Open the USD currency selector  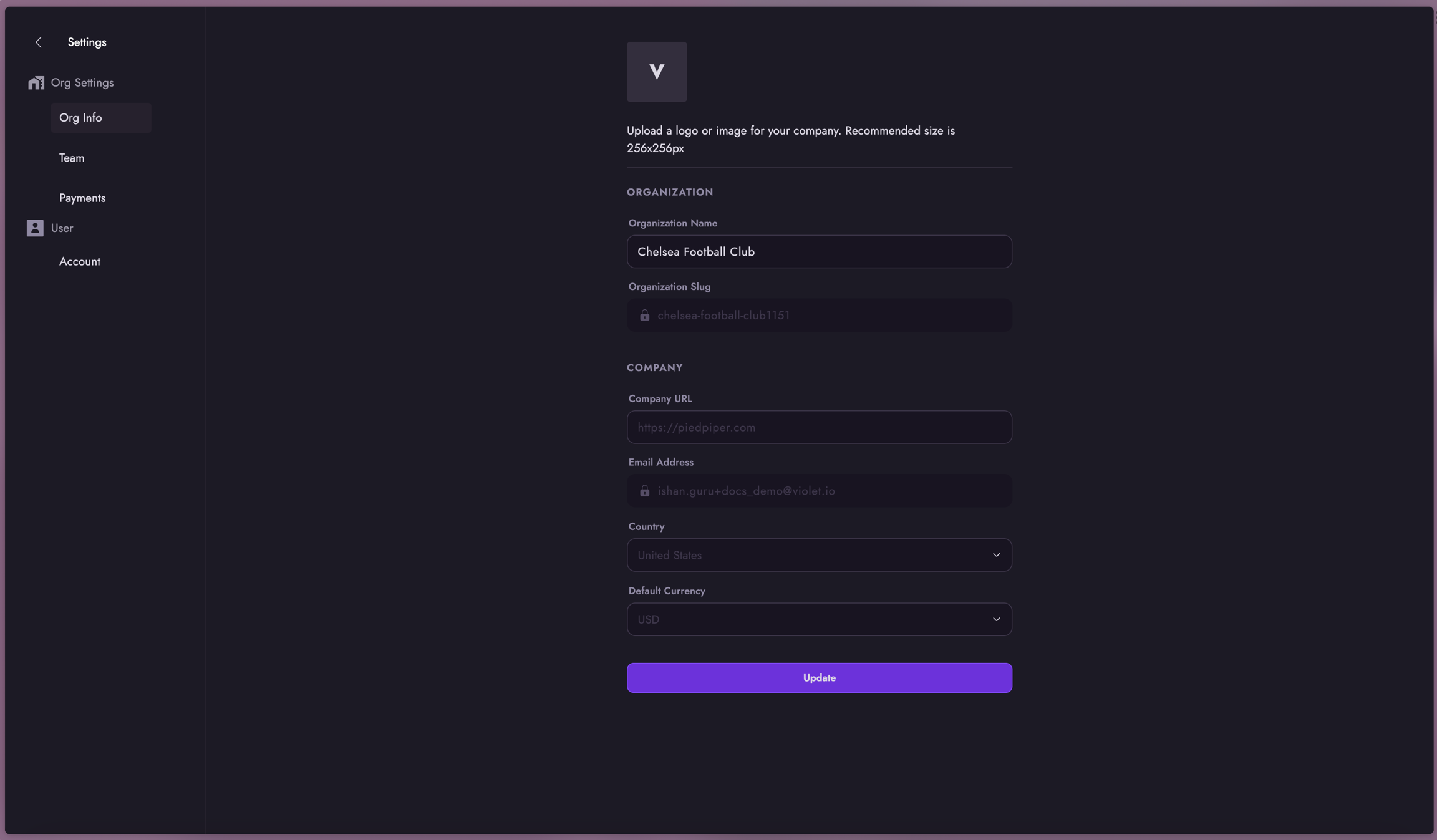811,619
